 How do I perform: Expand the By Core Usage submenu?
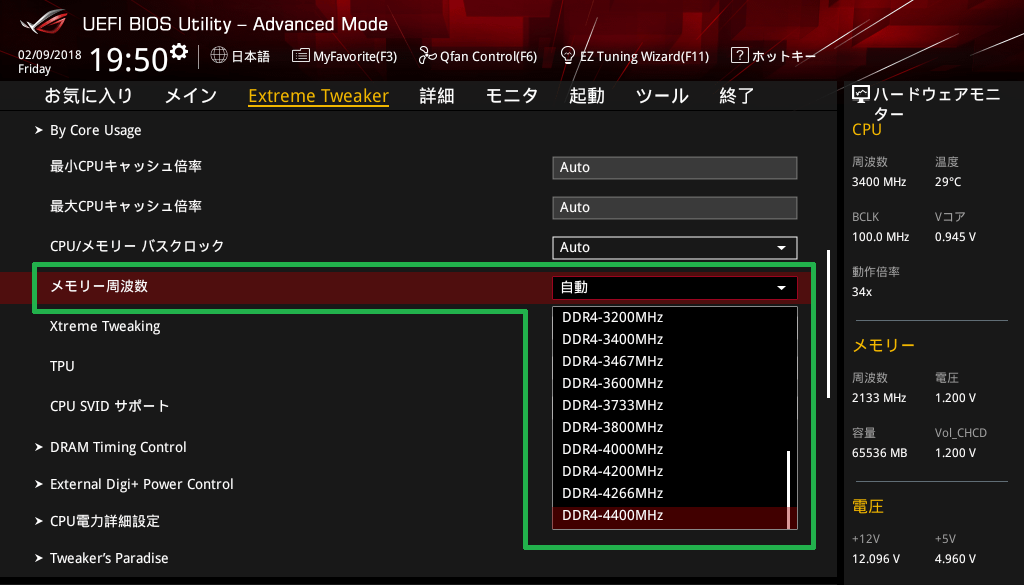[x=95, y=131]
